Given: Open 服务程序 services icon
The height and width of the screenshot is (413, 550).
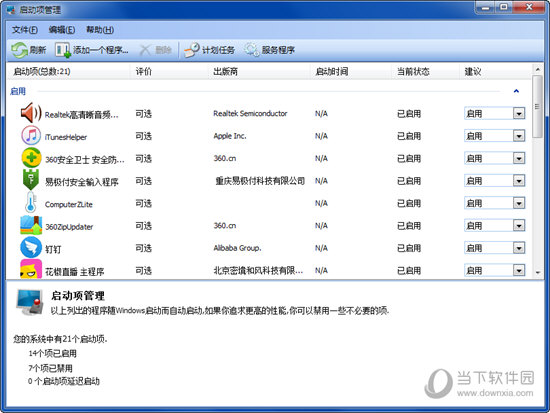Looking at the screenshot, I should pyautogui.click(x=251, y=50).
